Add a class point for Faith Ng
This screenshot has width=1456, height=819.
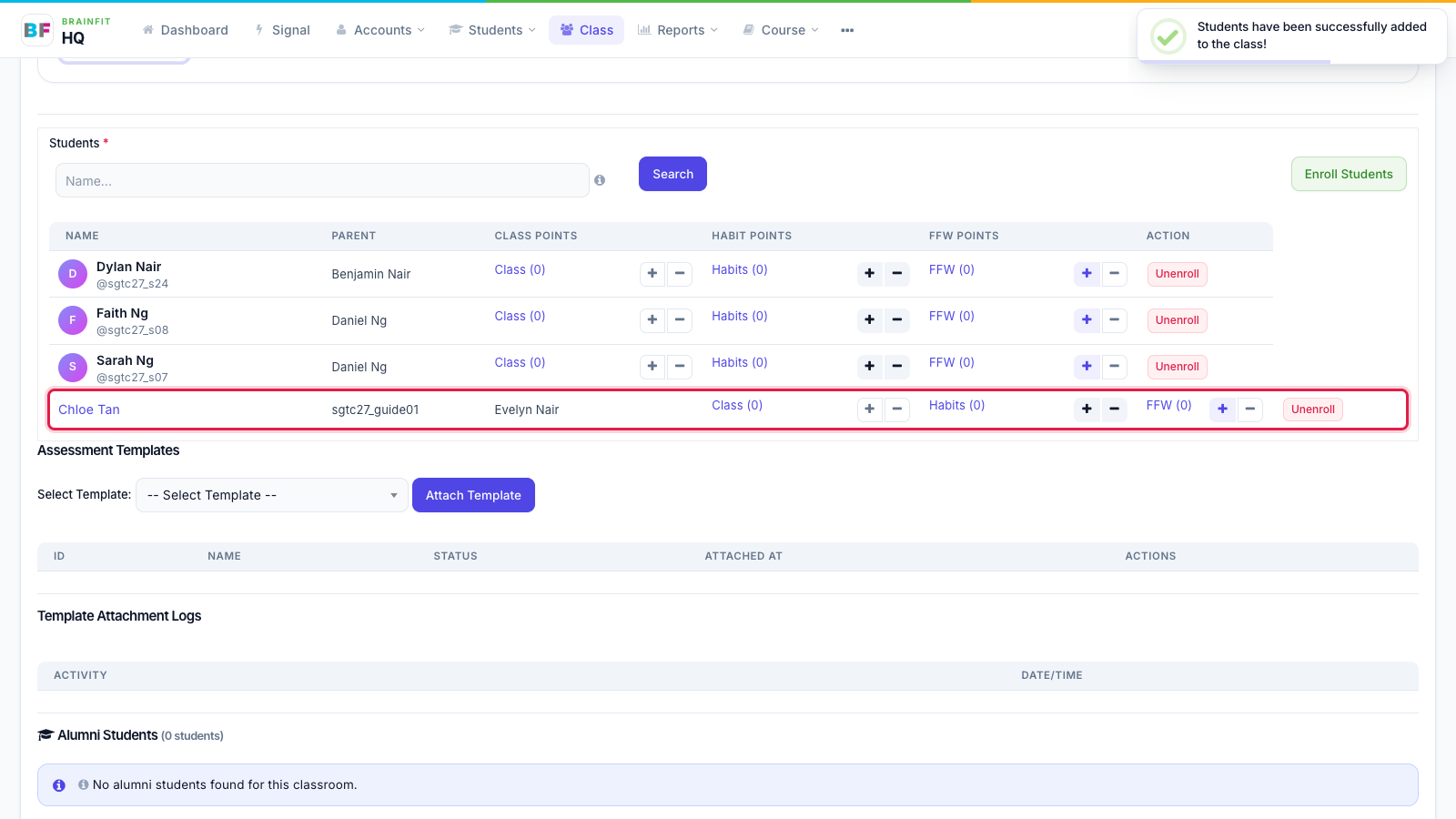(x=652, y=320)
